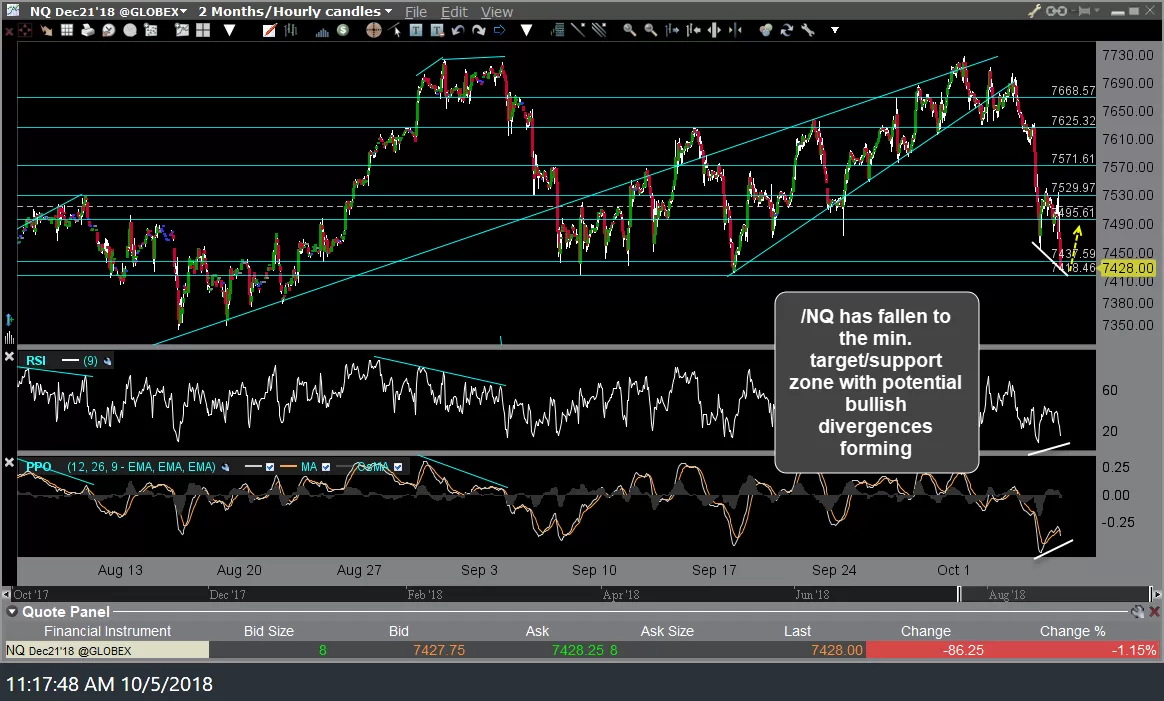The height and width of the screenshot is (701, 1164).
Task: Expand the last small white triangle dropdown
Action: (834, 30)
